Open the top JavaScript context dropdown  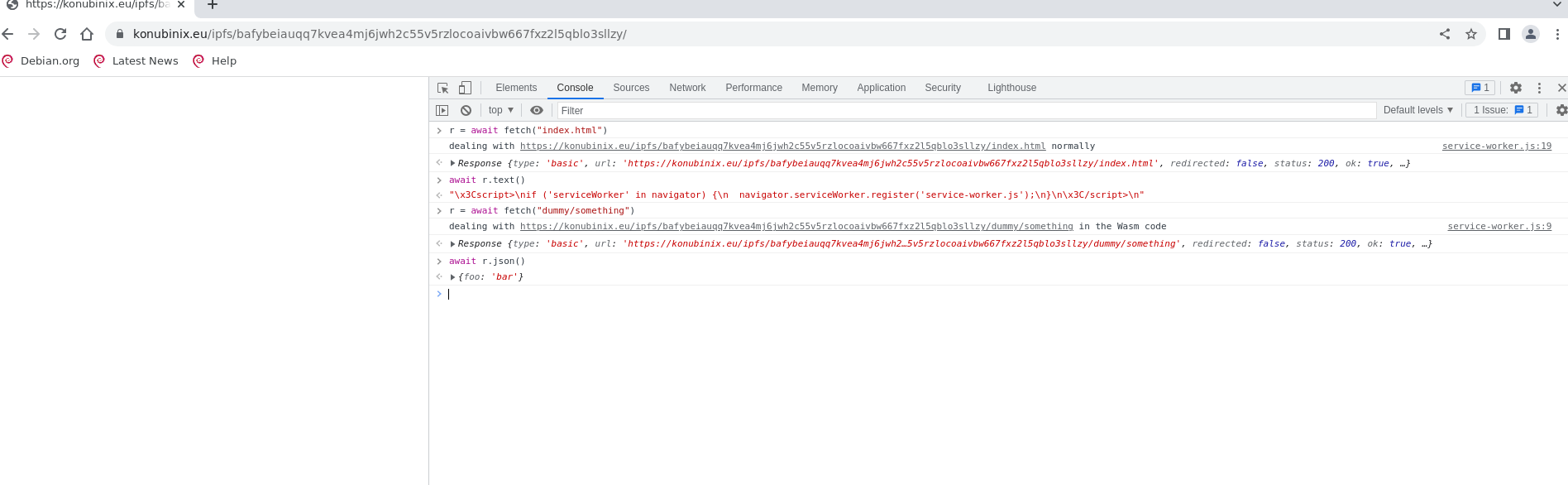[500, 110]
